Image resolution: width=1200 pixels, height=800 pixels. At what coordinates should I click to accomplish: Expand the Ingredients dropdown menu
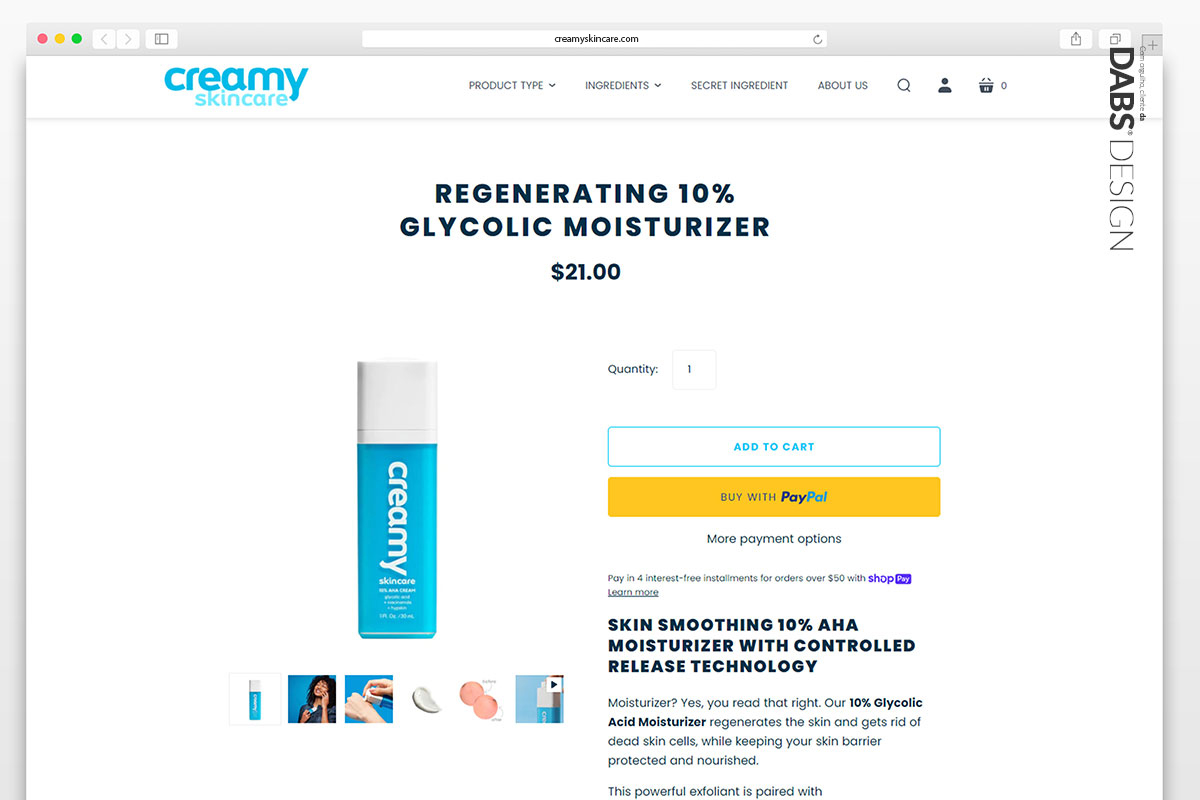[623, 86]
